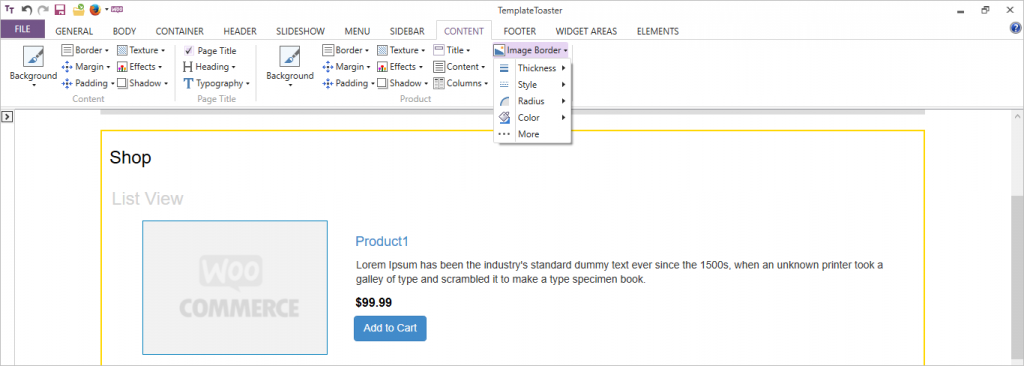The width and height of the screenshot is (1024, 366).
Task: Open Title dropdown in Product group
Action: pos(452,50)
